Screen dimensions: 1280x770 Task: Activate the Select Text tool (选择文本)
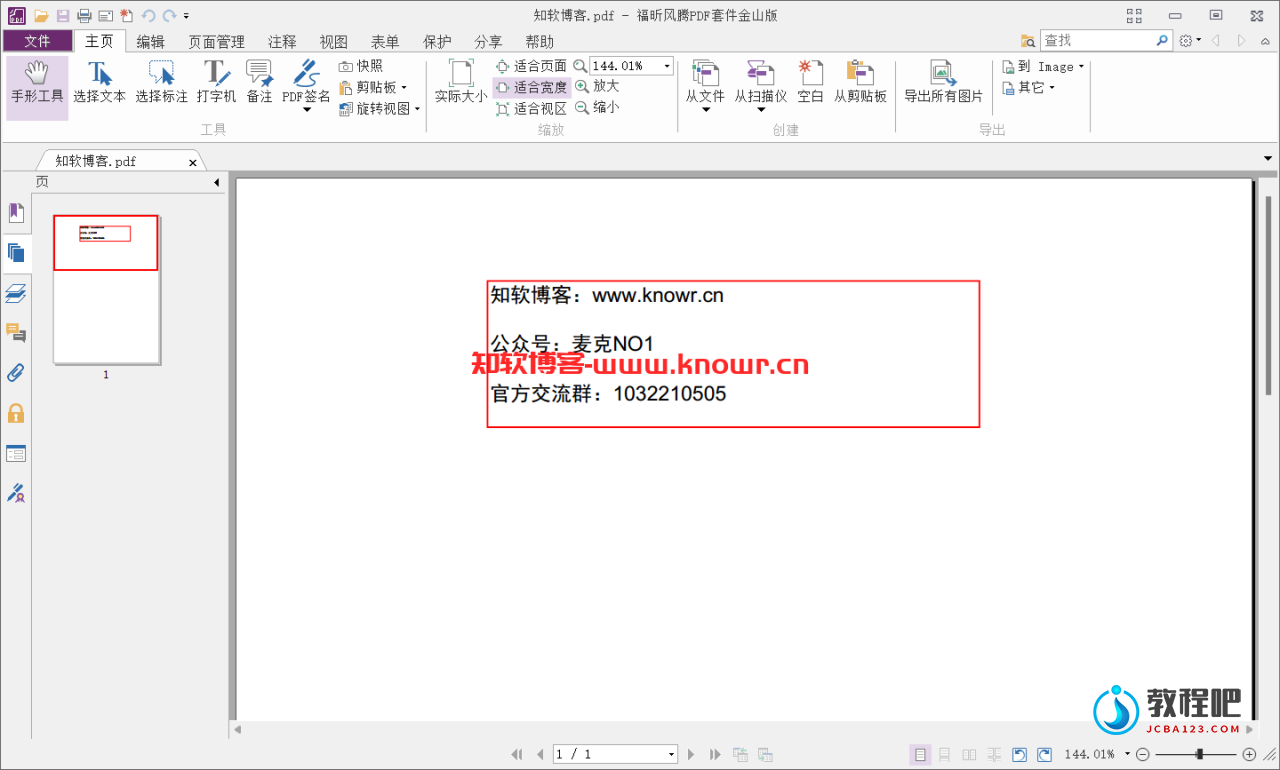tap(100, 84)
